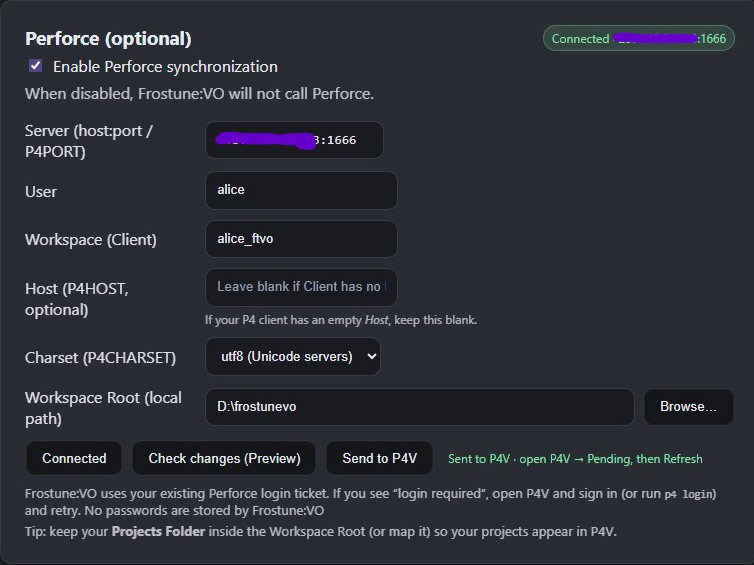Click the User label text
Viewport: 754px width, 565px height.
point(41,191)
